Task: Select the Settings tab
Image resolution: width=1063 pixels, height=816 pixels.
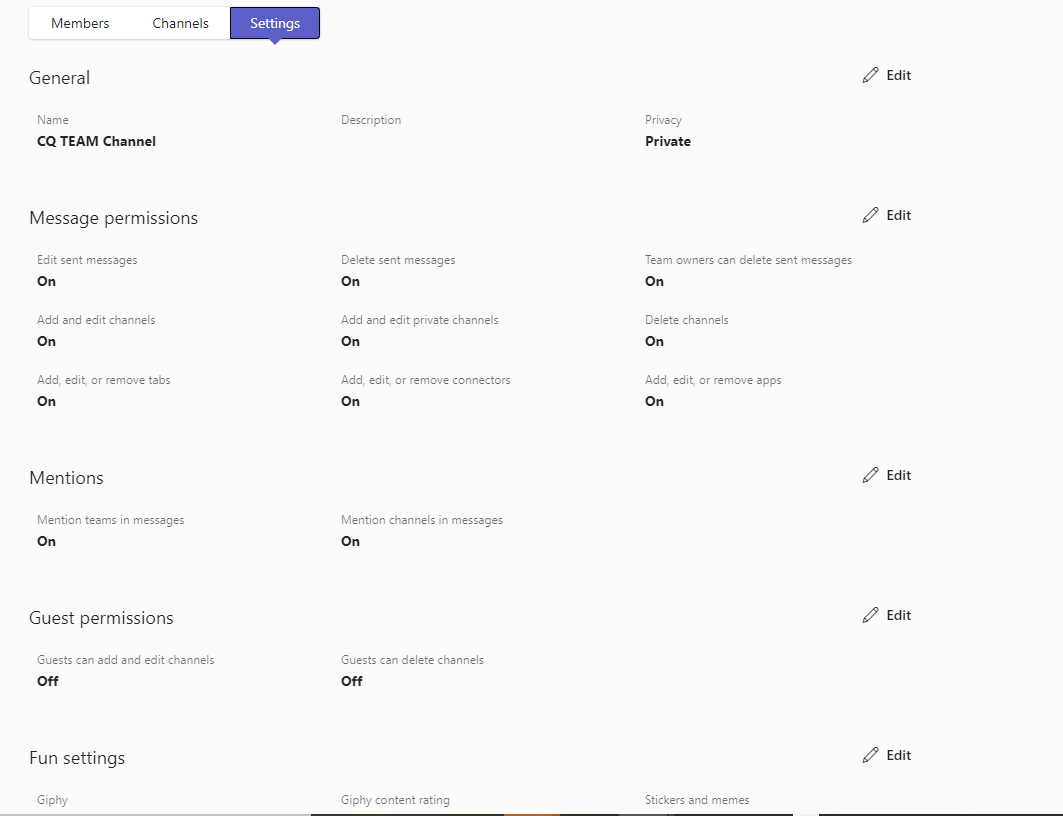Action: pyautogui.click(x=274, y=22)
